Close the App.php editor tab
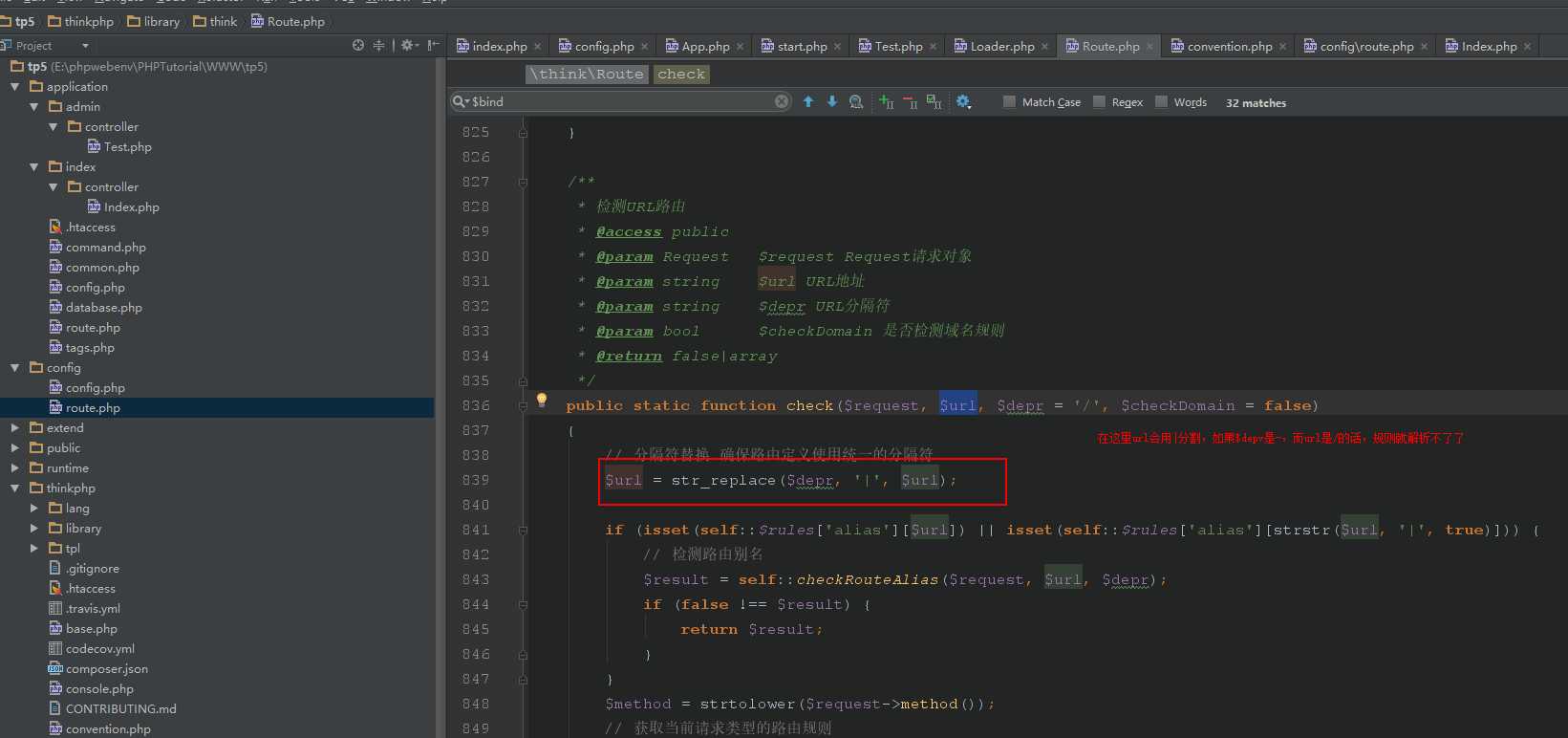Image resolution: width=1568 pixels, height=738 pixels. tap(741, 46)
